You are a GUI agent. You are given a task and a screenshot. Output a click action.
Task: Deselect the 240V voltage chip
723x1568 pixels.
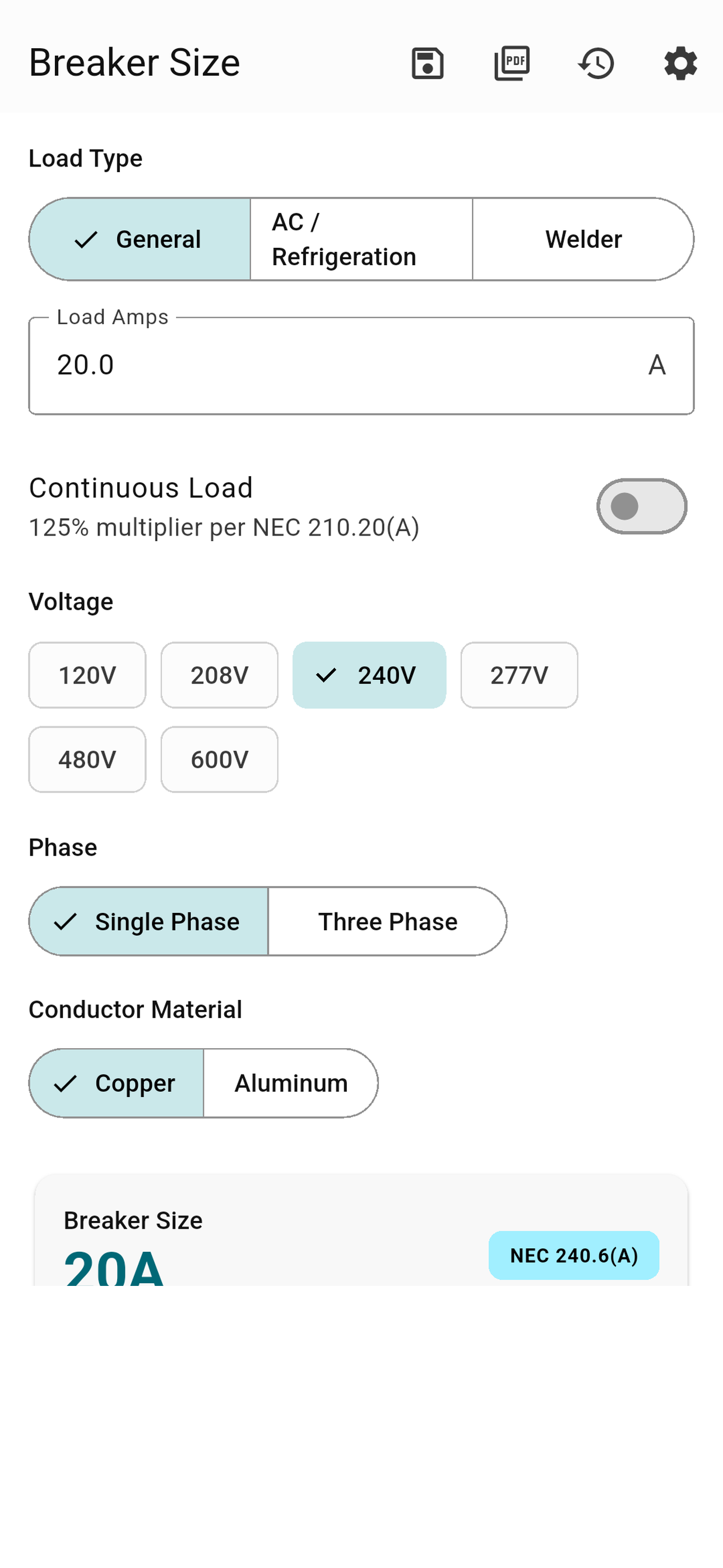(369, 675)
